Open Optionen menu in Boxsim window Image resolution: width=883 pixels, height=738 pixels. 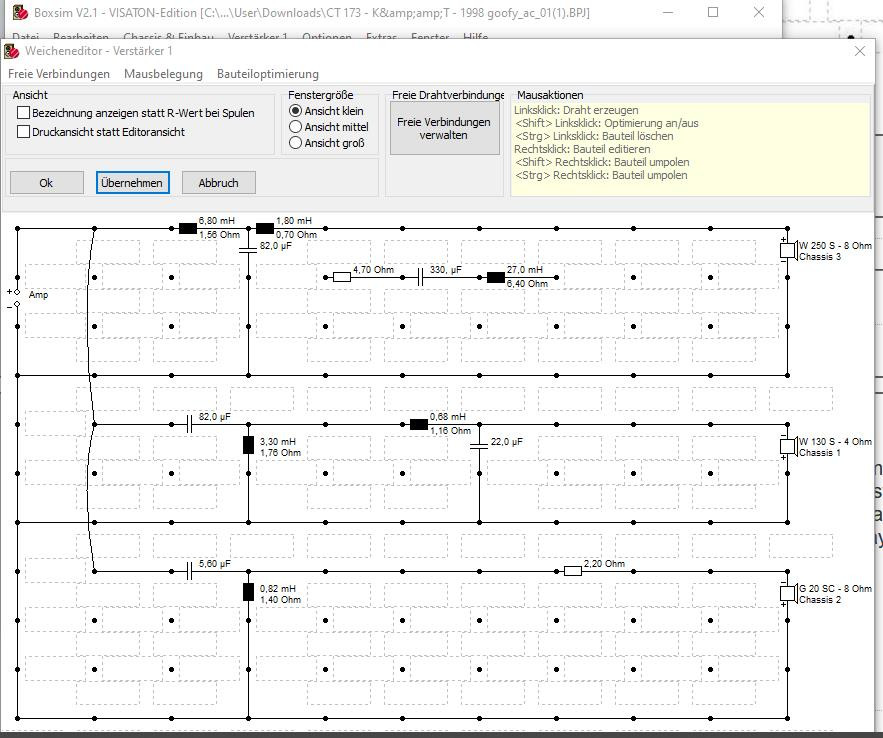[x=327, y=36]
